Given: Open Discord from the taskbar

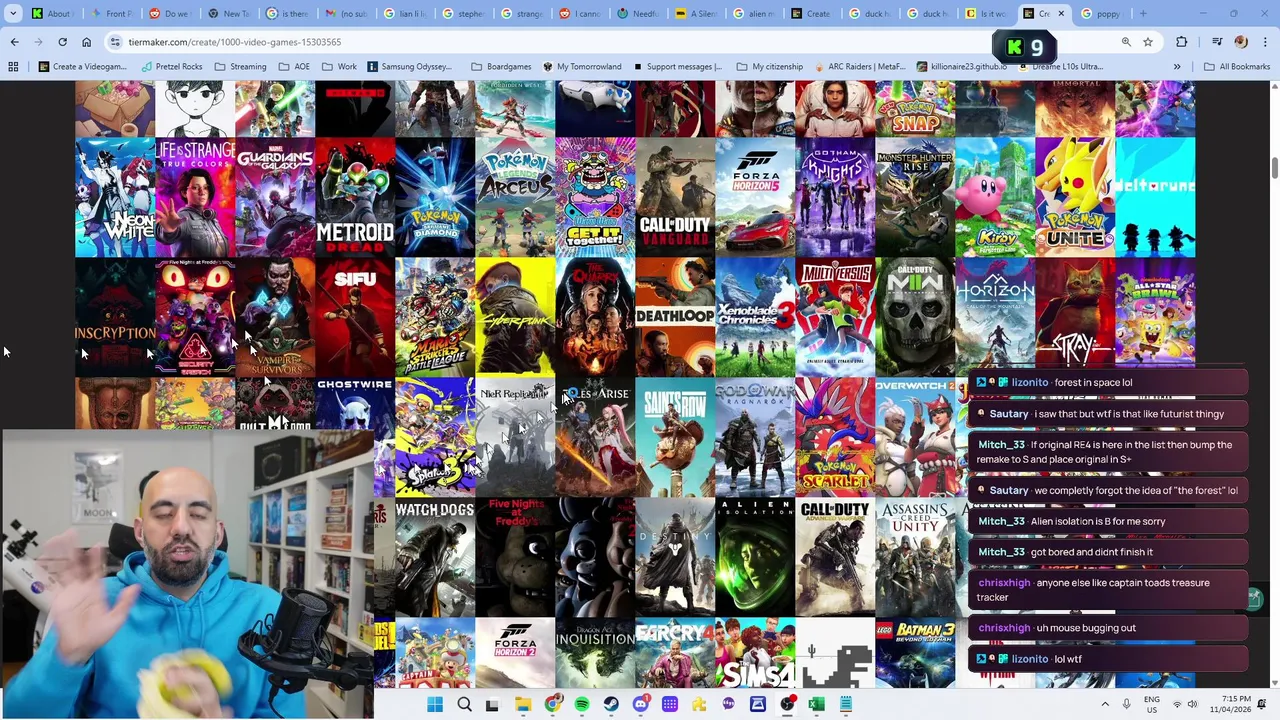Looking at the screenshot, I should [x=641, y=705].
